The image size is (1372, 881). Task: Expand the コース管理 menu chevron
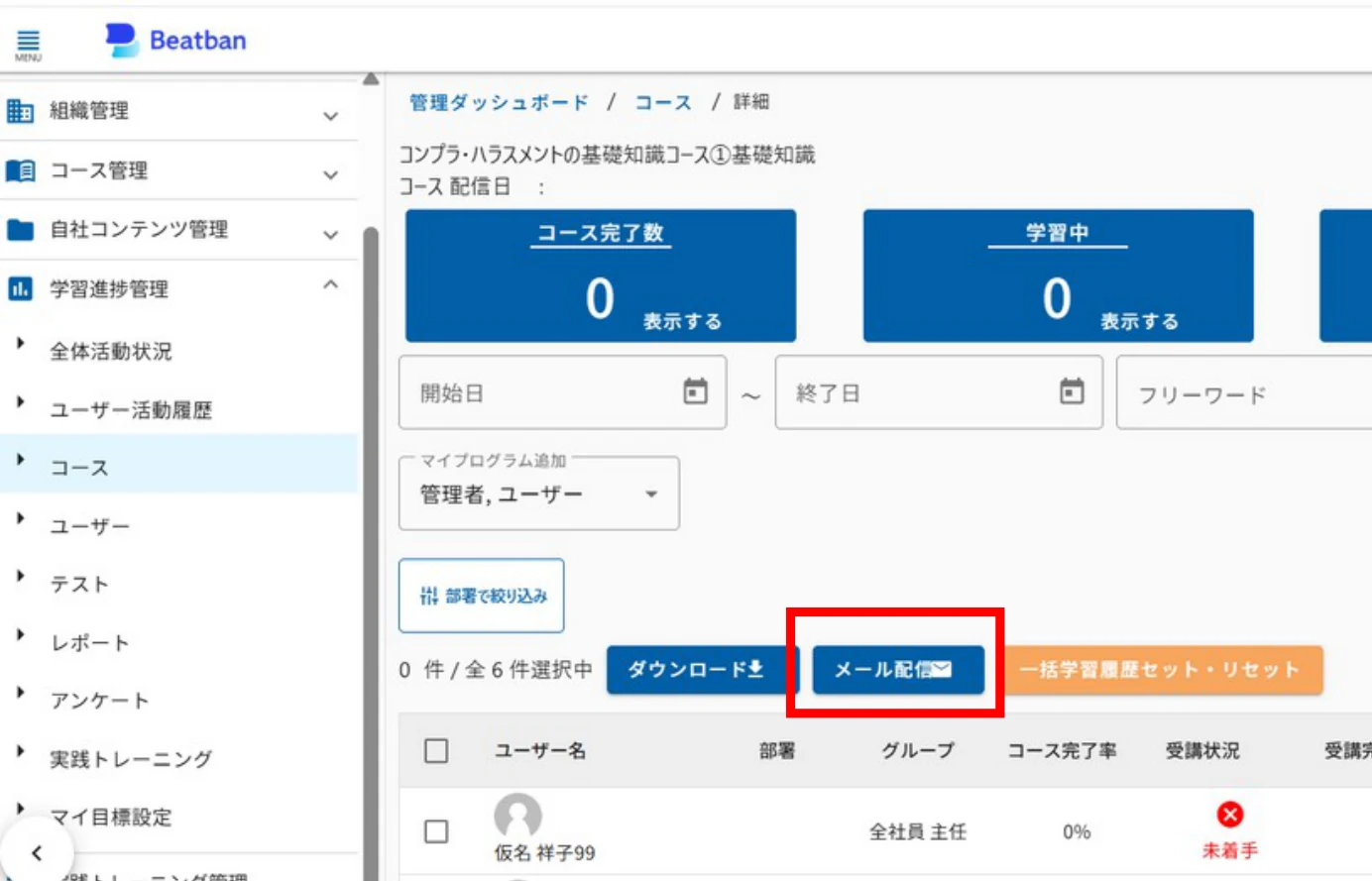pos(331,175)
